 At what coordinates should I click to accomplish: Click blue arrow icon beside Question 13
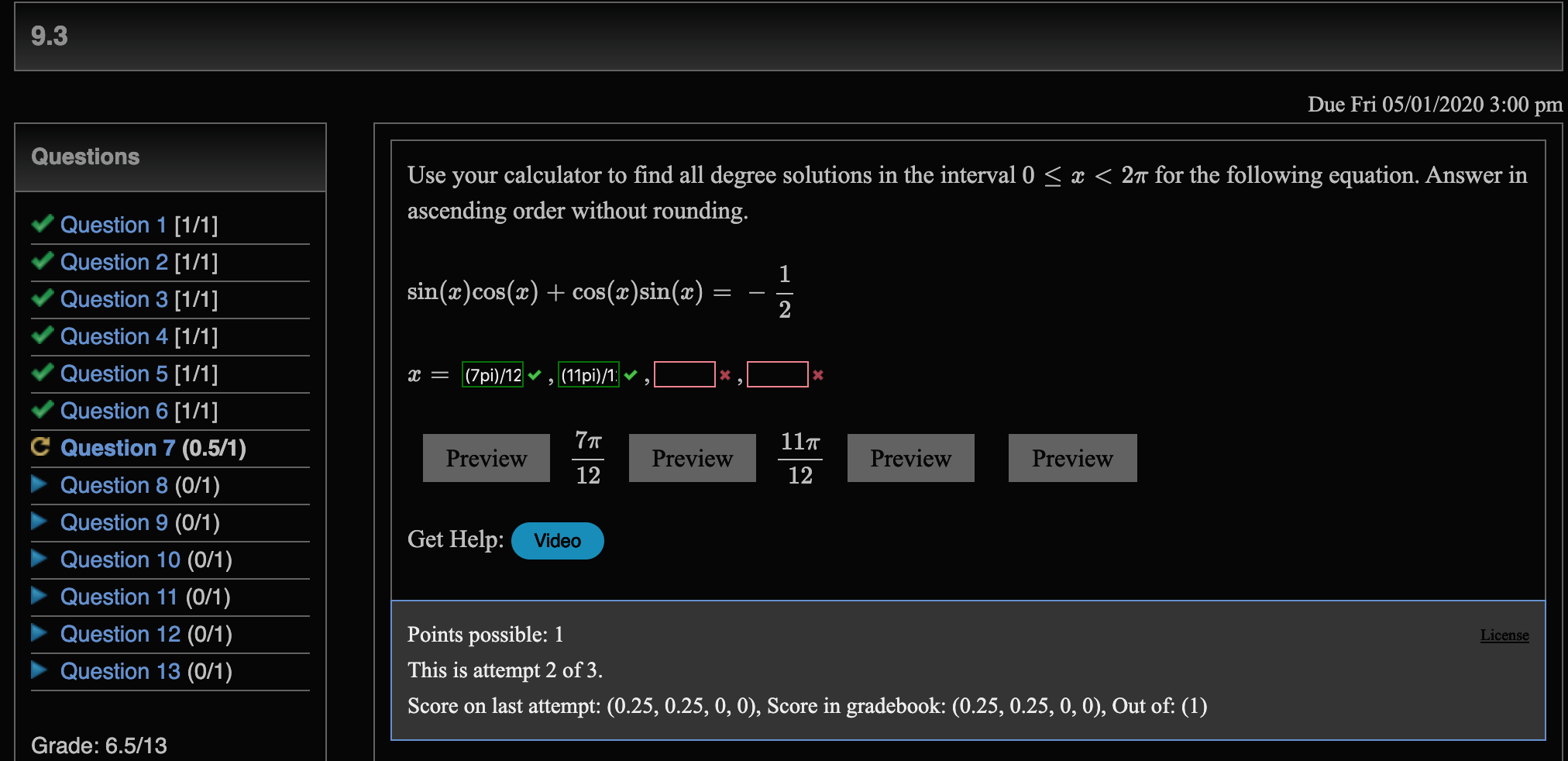pos(39,670)
